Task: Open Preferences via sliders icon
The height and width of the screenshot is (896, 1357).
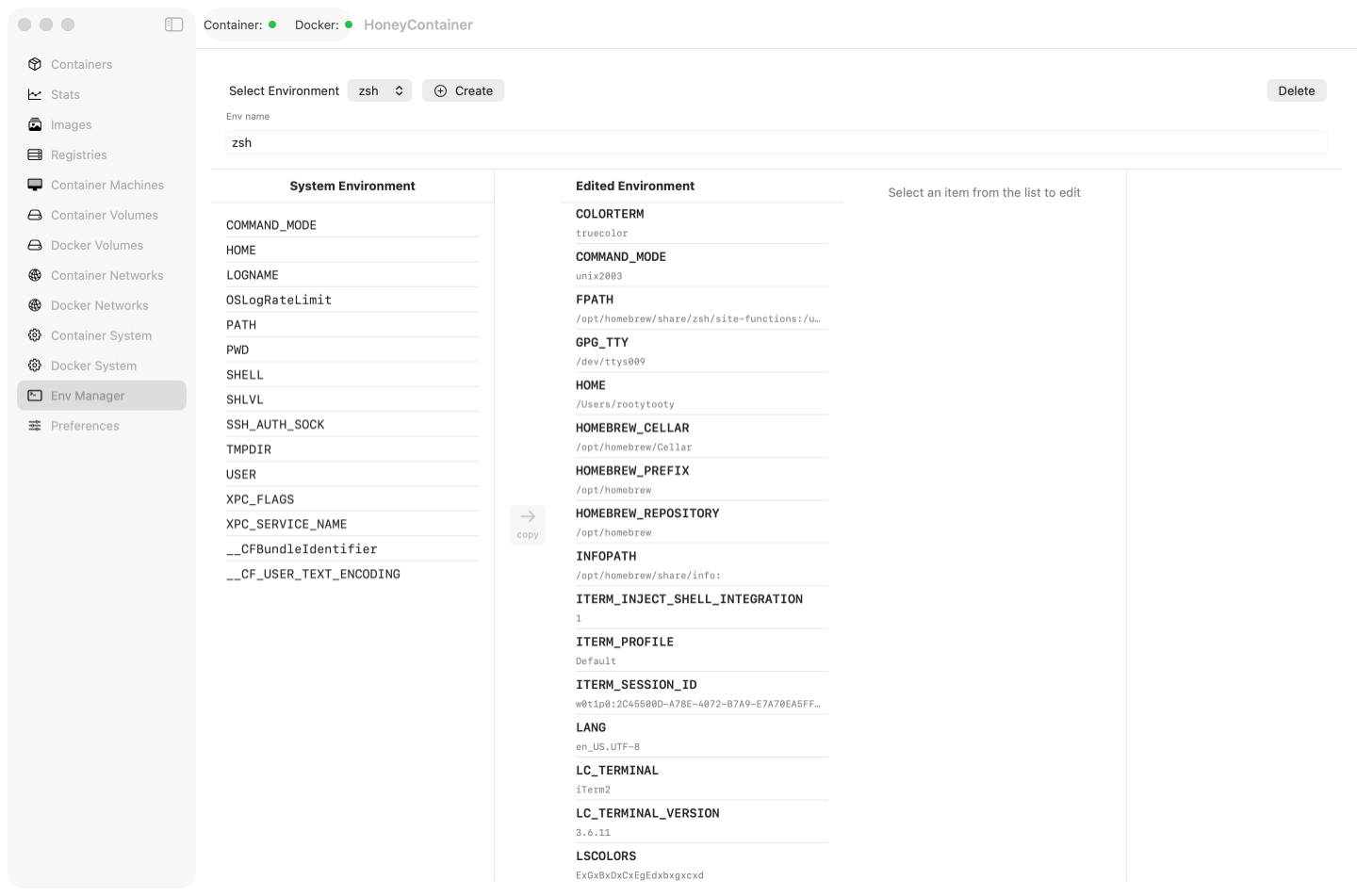Action: coord(35,426)
